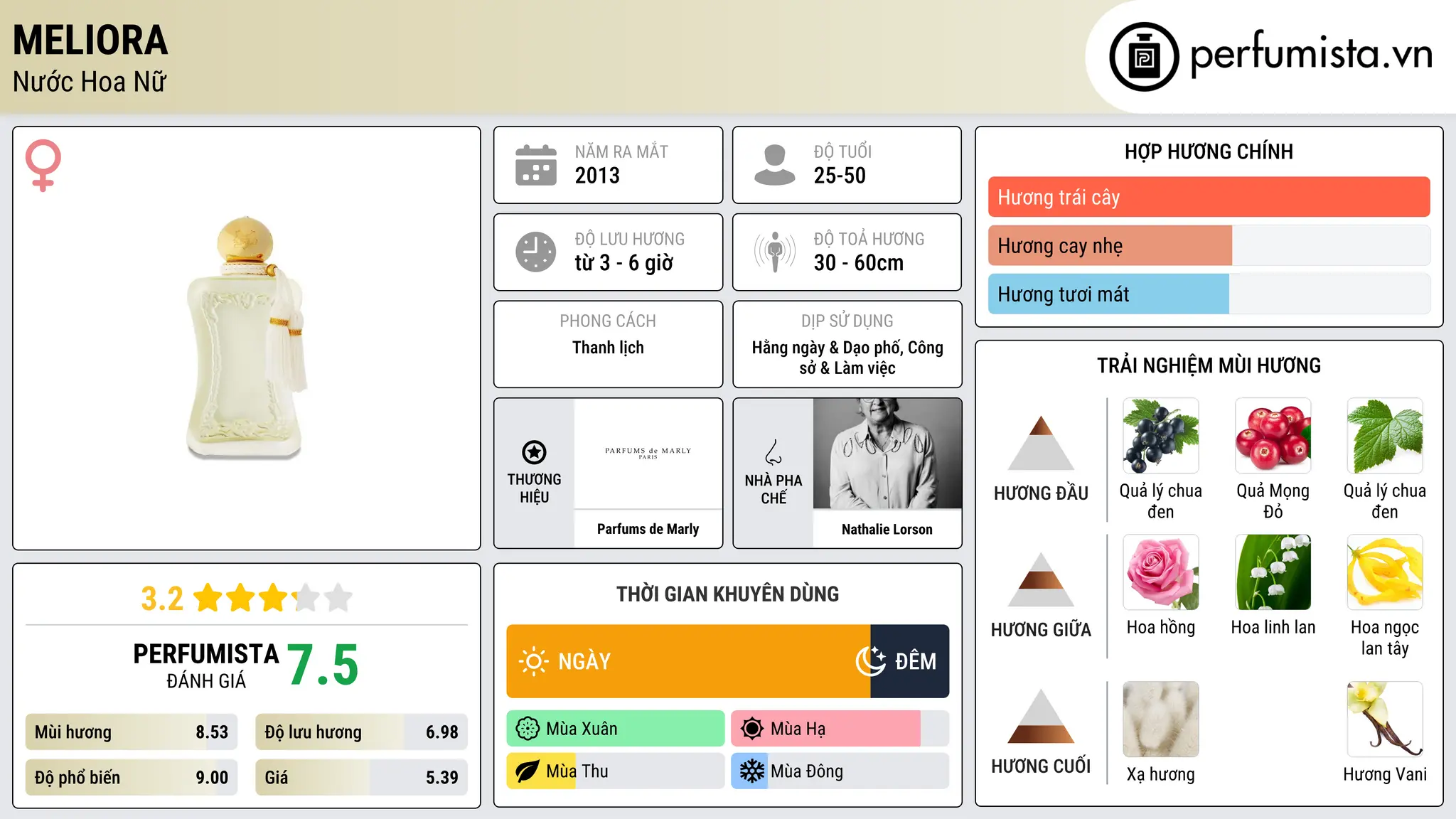
Task: Click the leaf icon for Mùa Thu
Action: [528, 771]
